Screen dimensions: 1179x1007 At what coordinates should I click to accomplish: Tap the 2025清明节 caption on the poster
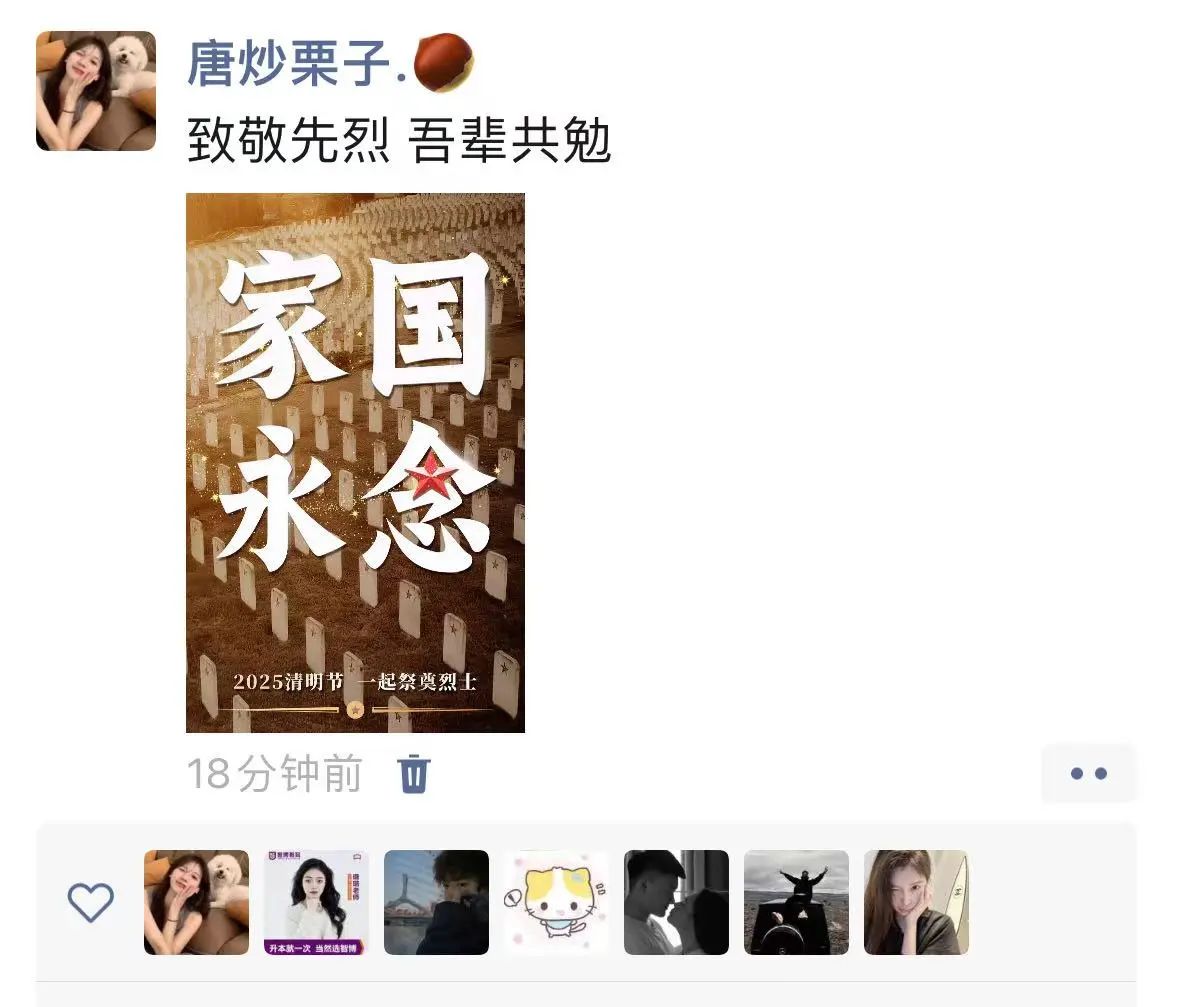(288, 681)
